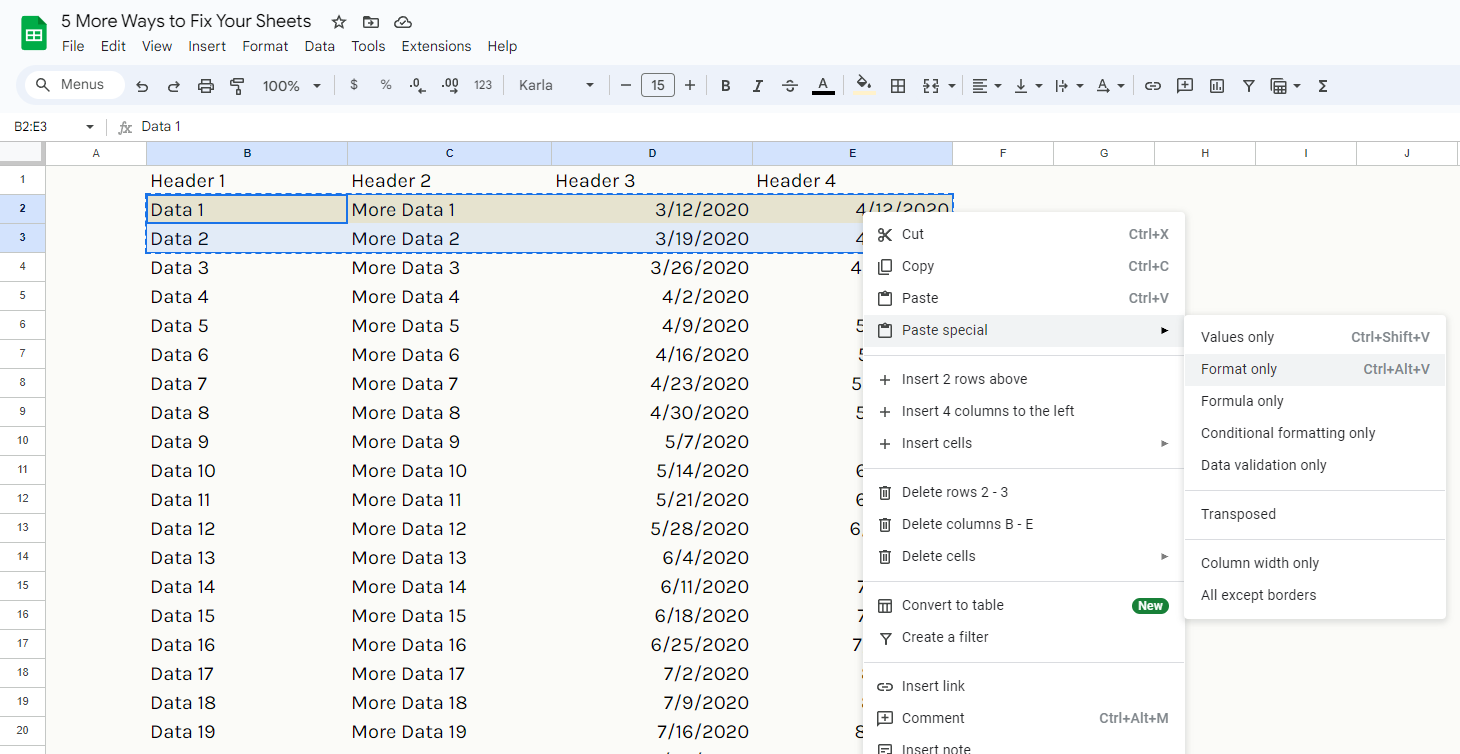Open the Extensions menu
The width and height of the screenshot is (1460, 754).
coord(436,46)
